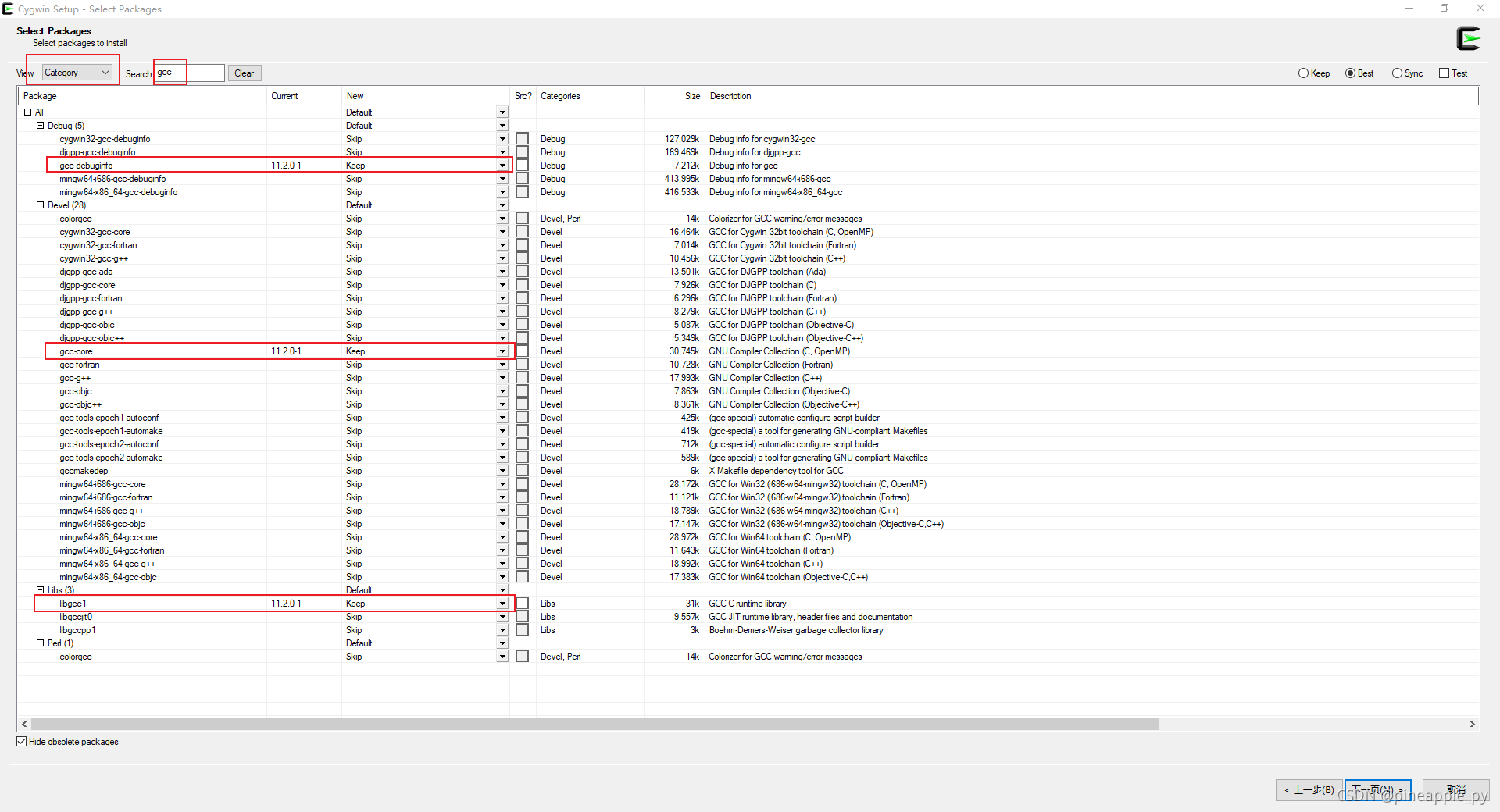Click the size 30,745k cell
This screenshot has height=812, width=1500.
point(684,351)
